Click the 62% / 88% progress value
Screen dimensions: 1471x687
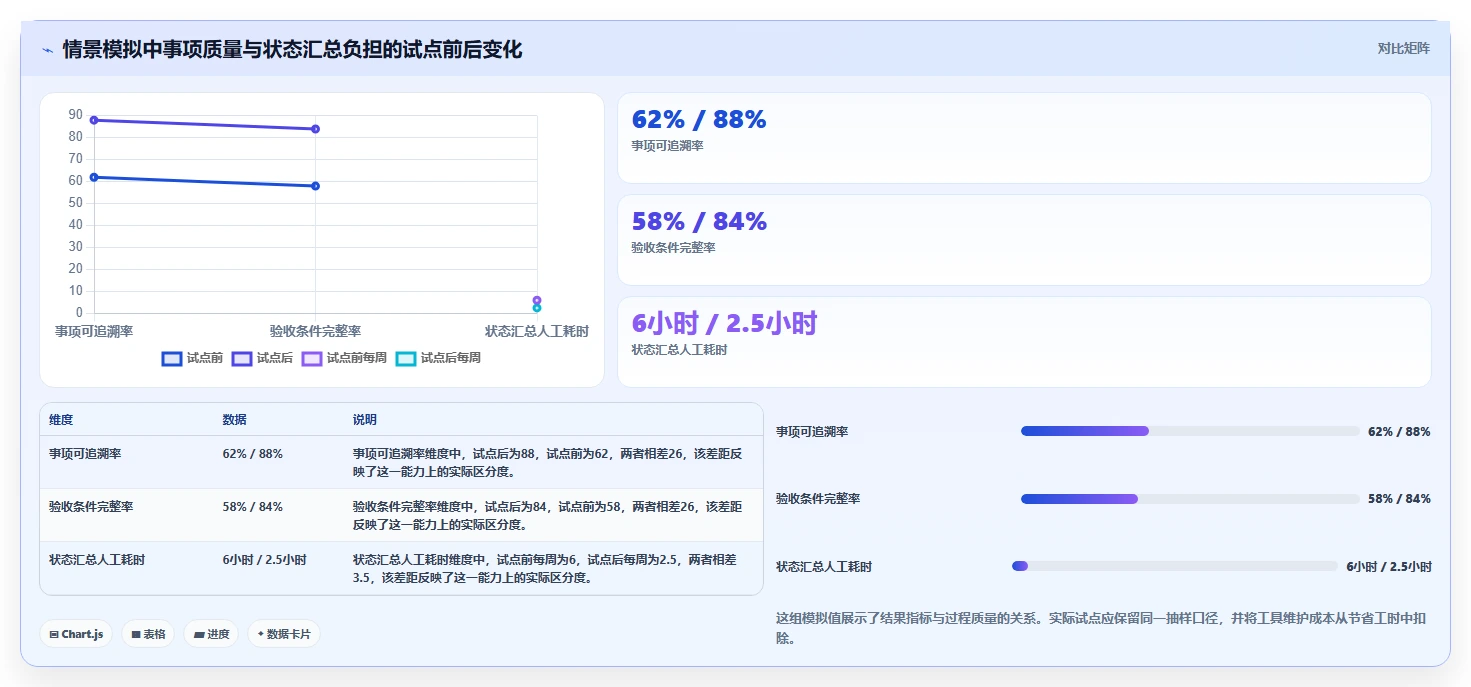tap(1399, 432)
